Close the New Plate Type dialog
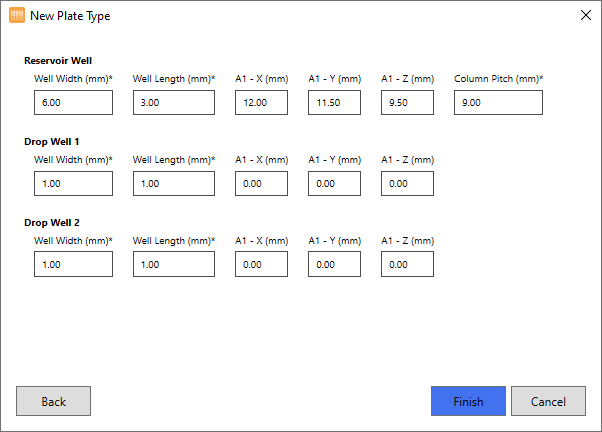The width and height of the screenshot is (602, 432). [x=585, y=16]
